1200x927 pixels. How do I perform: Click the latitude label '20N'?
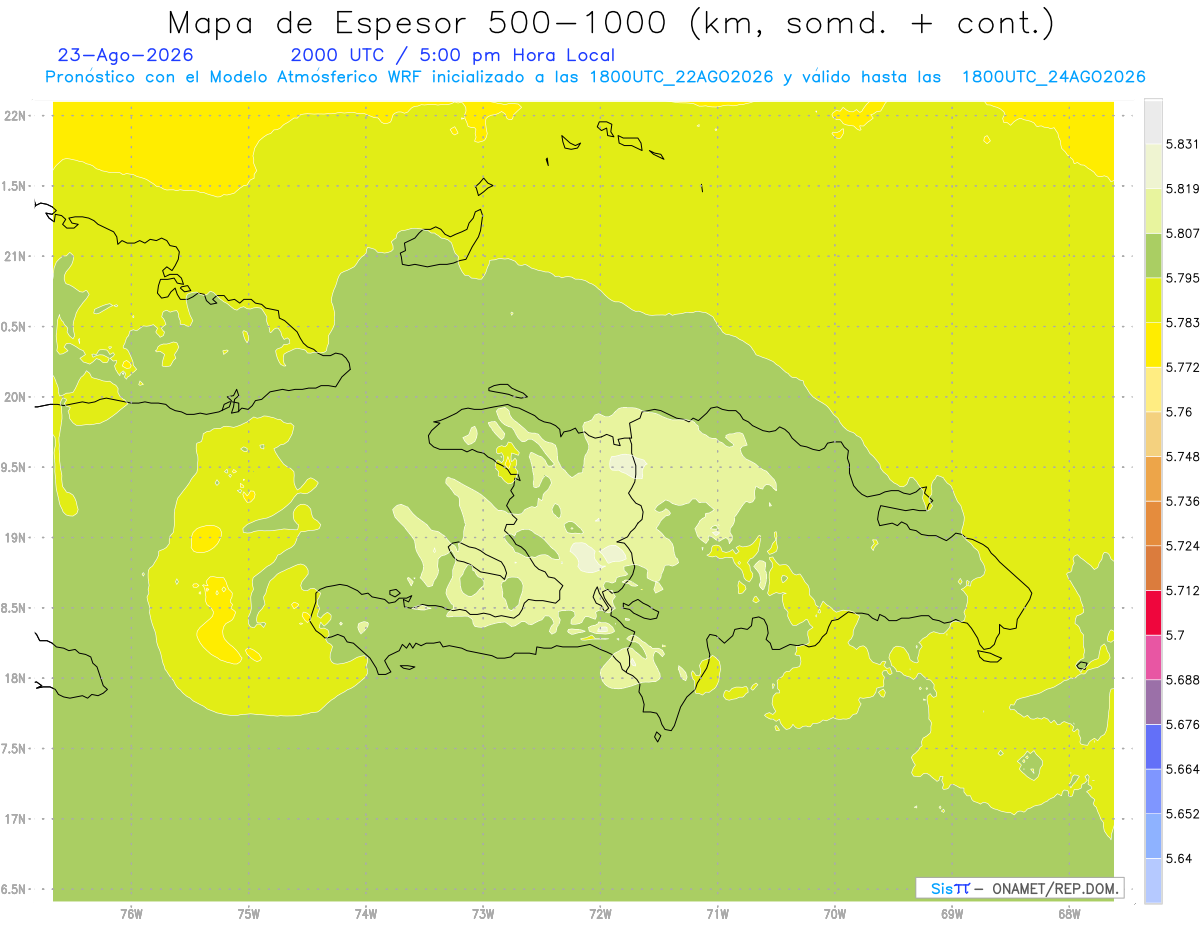(14, 397)
